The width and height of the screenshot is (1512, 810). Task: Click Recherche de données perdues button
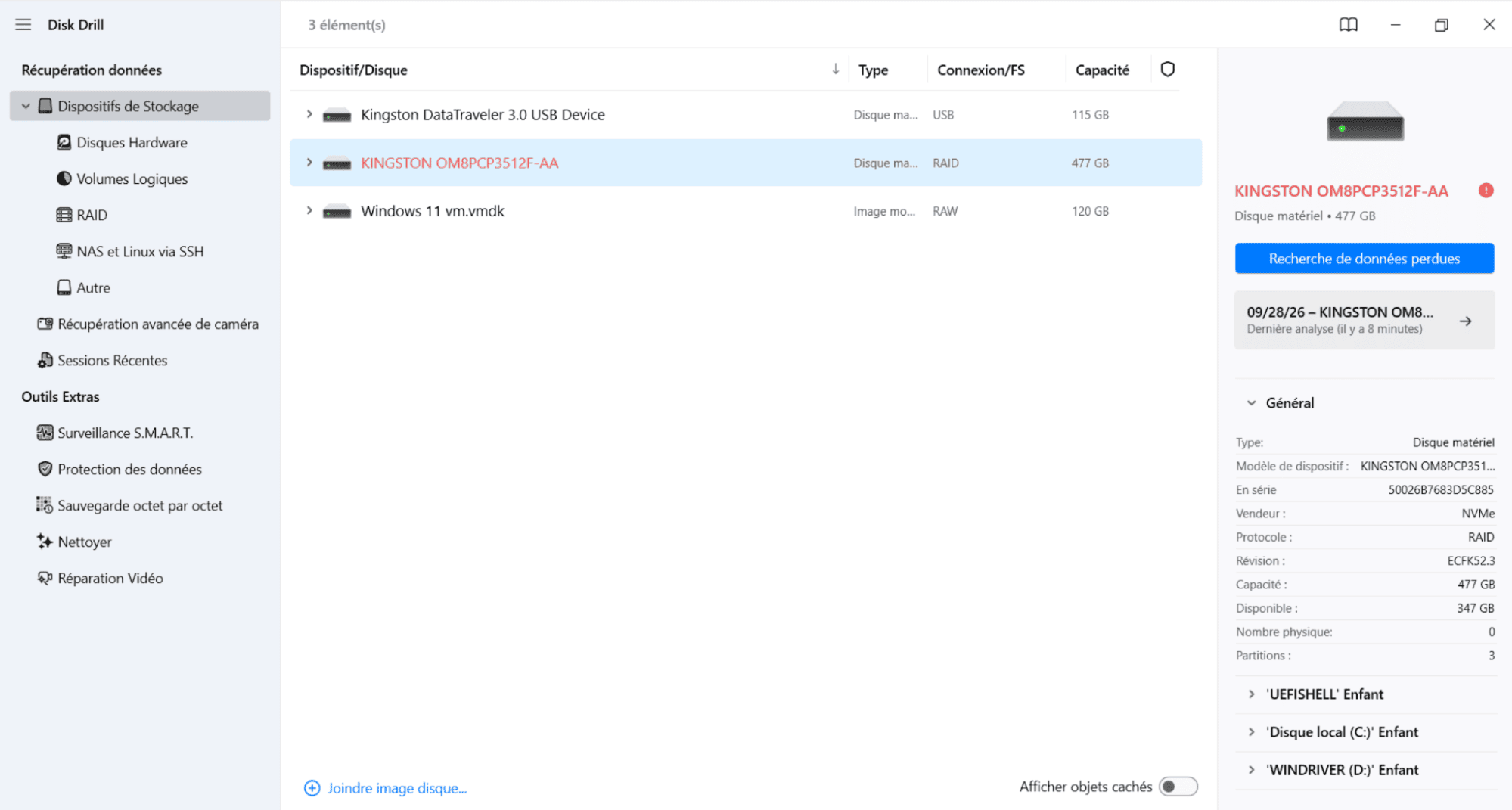coord(1364,259)
